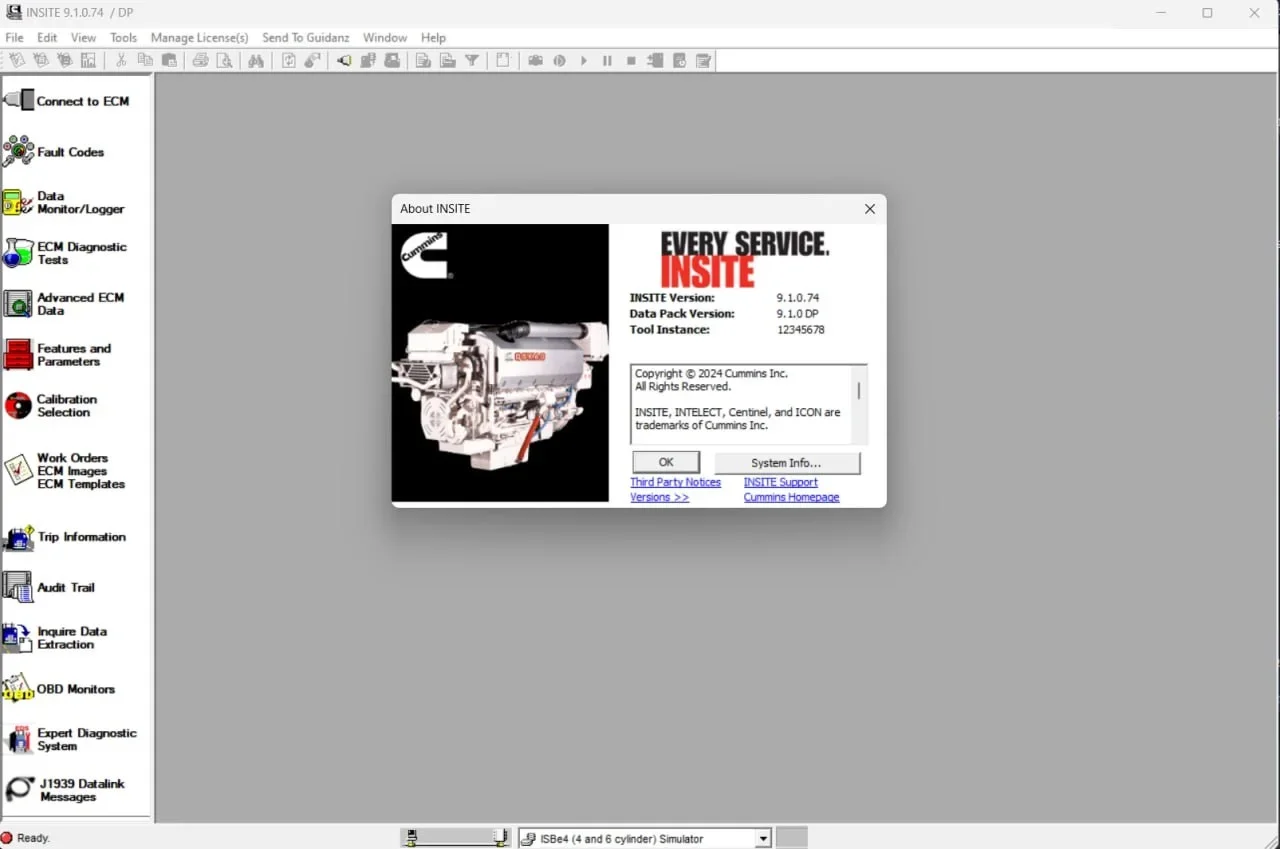Click the Paste toolbar icon
Screen dimensions: 1280x849
(x=169, y=61)
